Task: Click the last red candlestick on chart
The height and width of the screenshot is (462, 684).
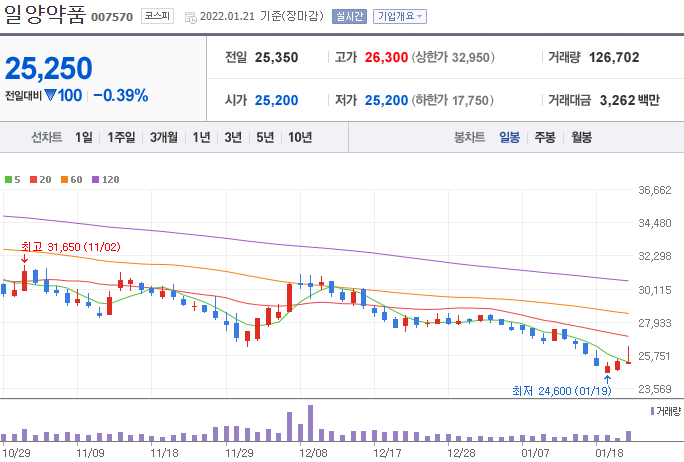Action: click(x=628, y=355)
